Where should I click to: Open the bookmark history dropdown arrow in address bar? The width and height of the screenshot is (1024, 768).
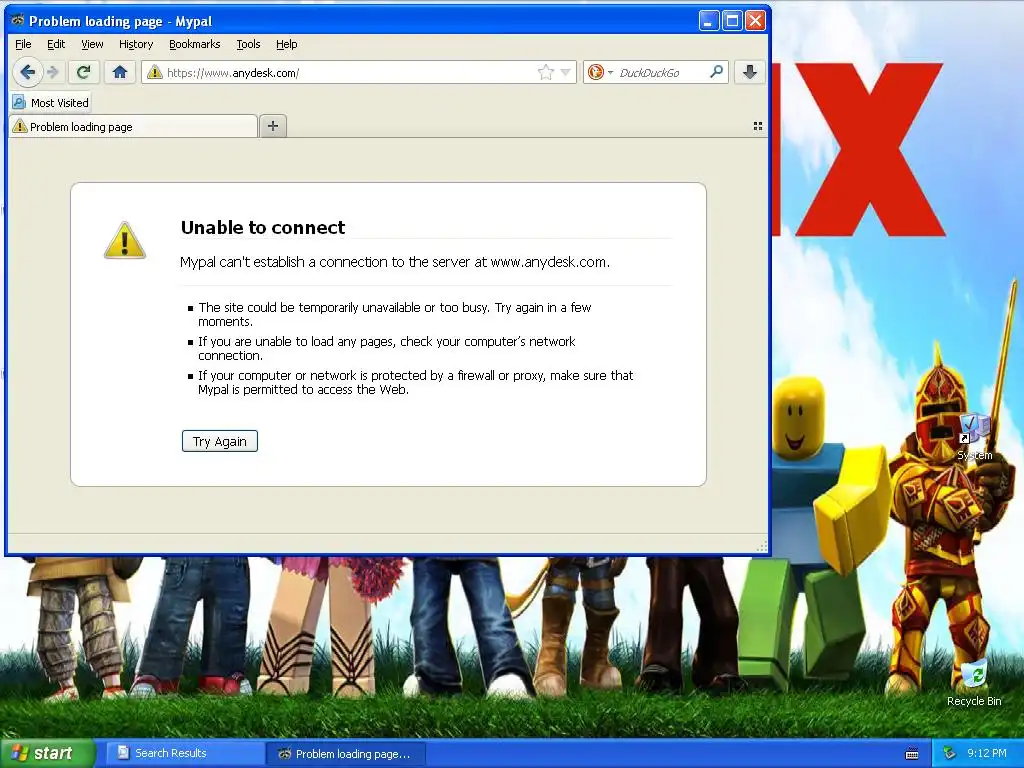tap(566, 72)
